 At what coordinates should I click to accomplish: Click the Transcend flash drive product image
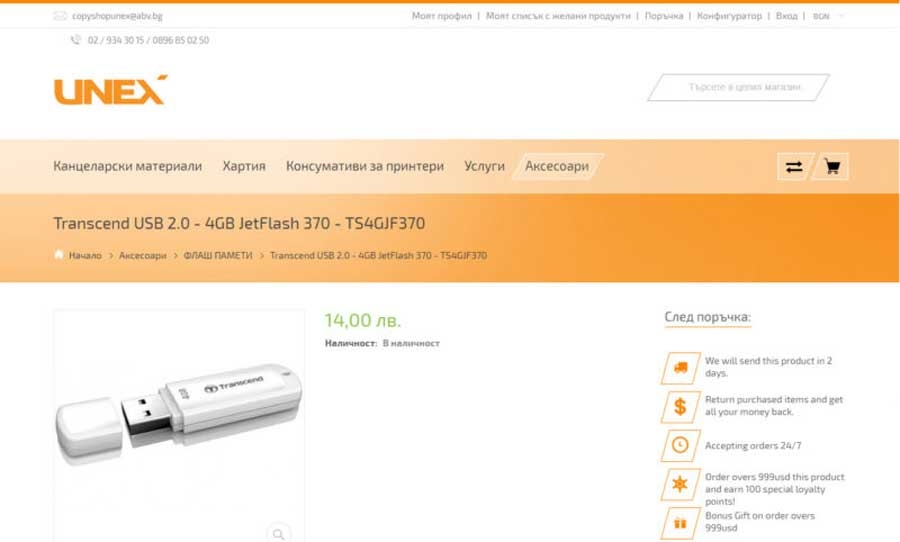179,413
